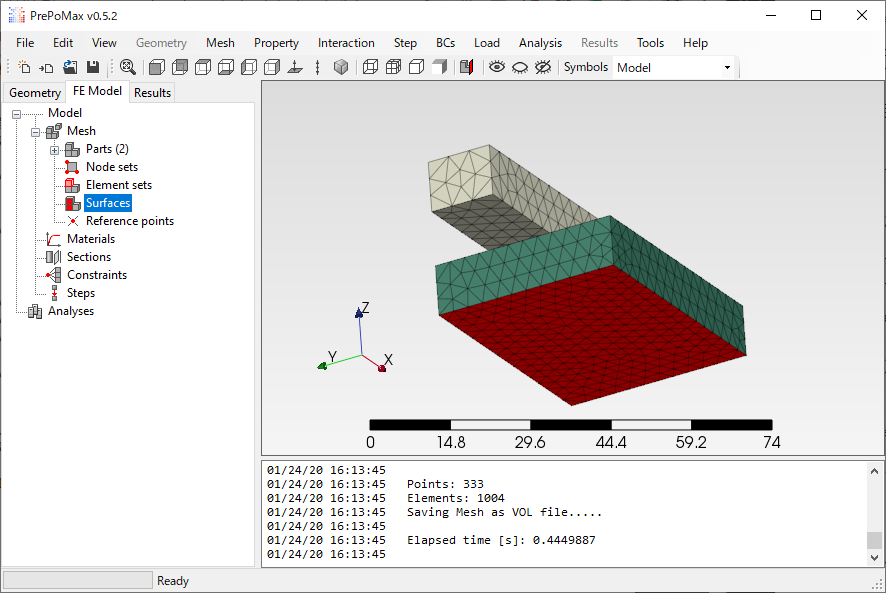Click the Constraints icon in model tree

tap(54, 275)
